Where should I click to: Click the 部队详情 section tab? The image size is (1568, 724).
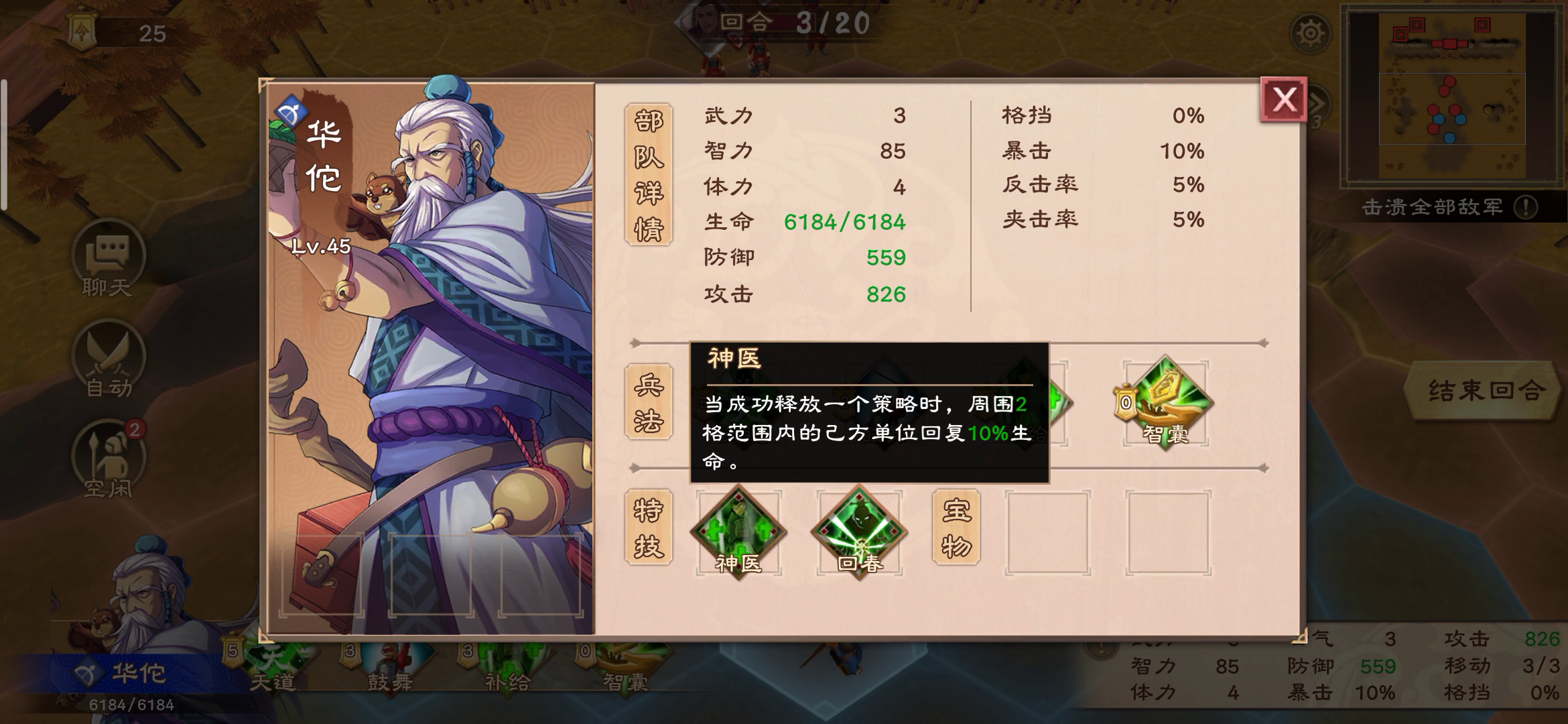pyautogui.click(x=649, y=175)
